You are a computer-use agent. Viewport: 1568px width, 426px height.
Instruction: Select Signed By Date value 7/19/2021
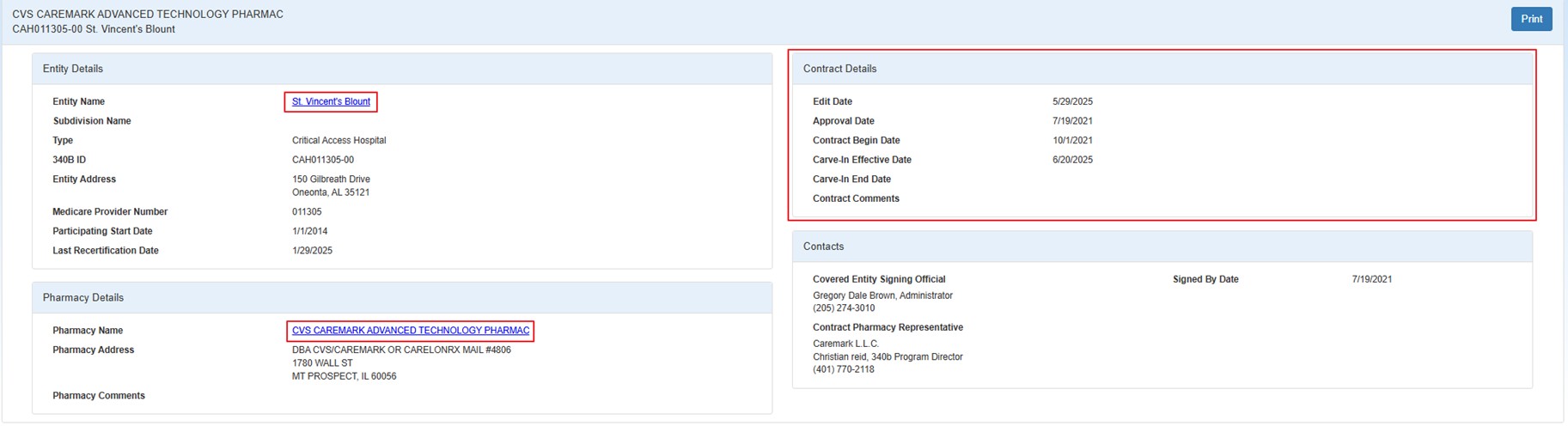click(x=1371, y=279)
